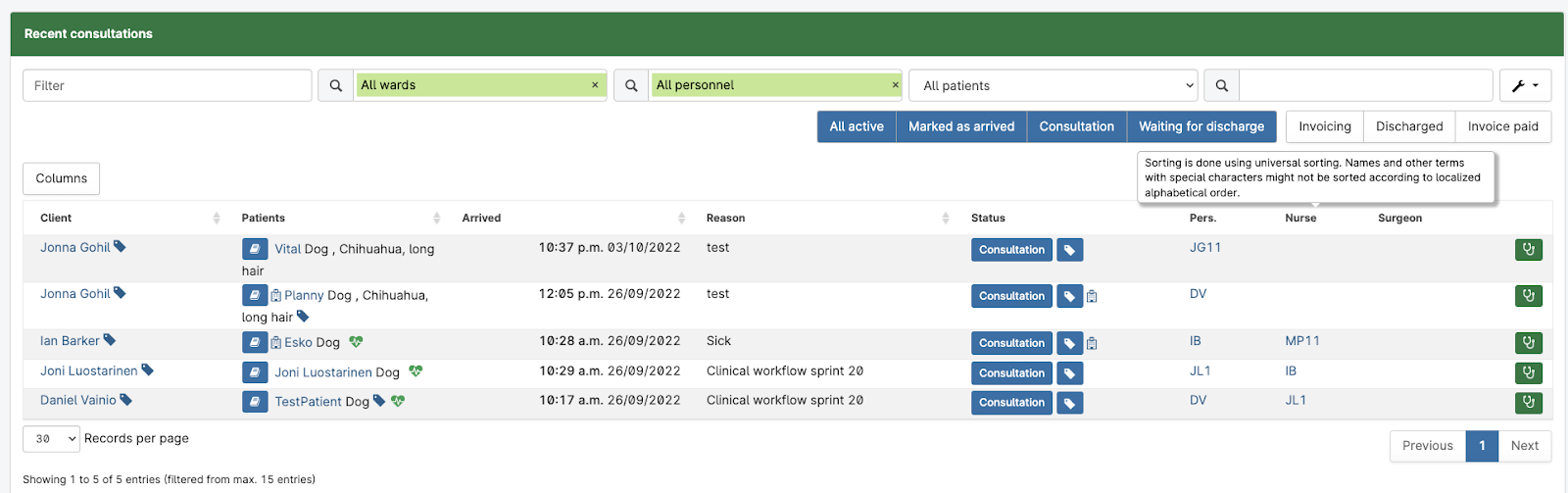Open client link Daniel Vainio

point(77,400)
